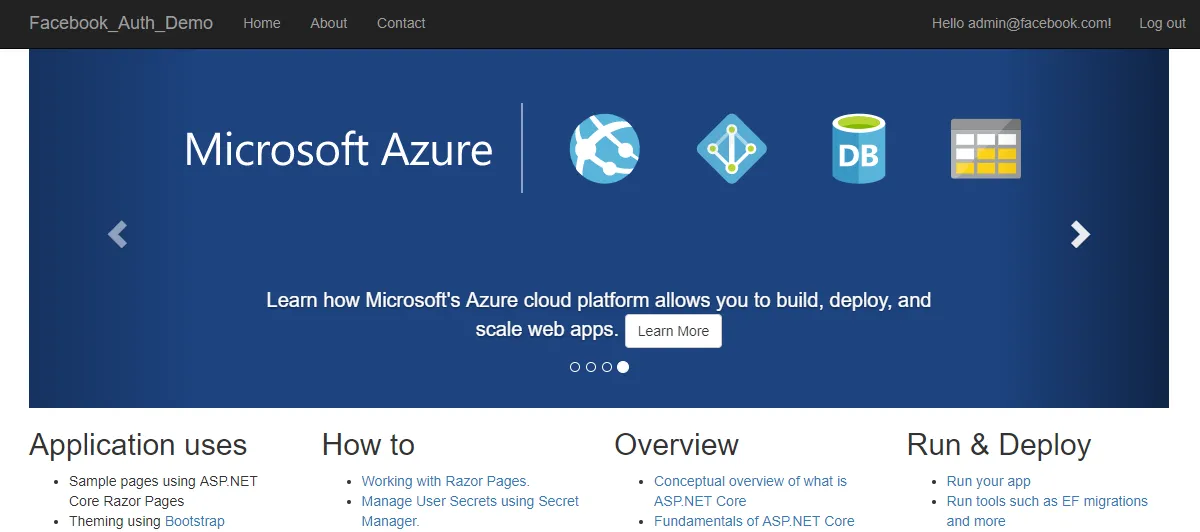Viewport: 1200px width, 532px height.
Task: Select the third carousel indicator dot
Action: click(x=607, y=367)
